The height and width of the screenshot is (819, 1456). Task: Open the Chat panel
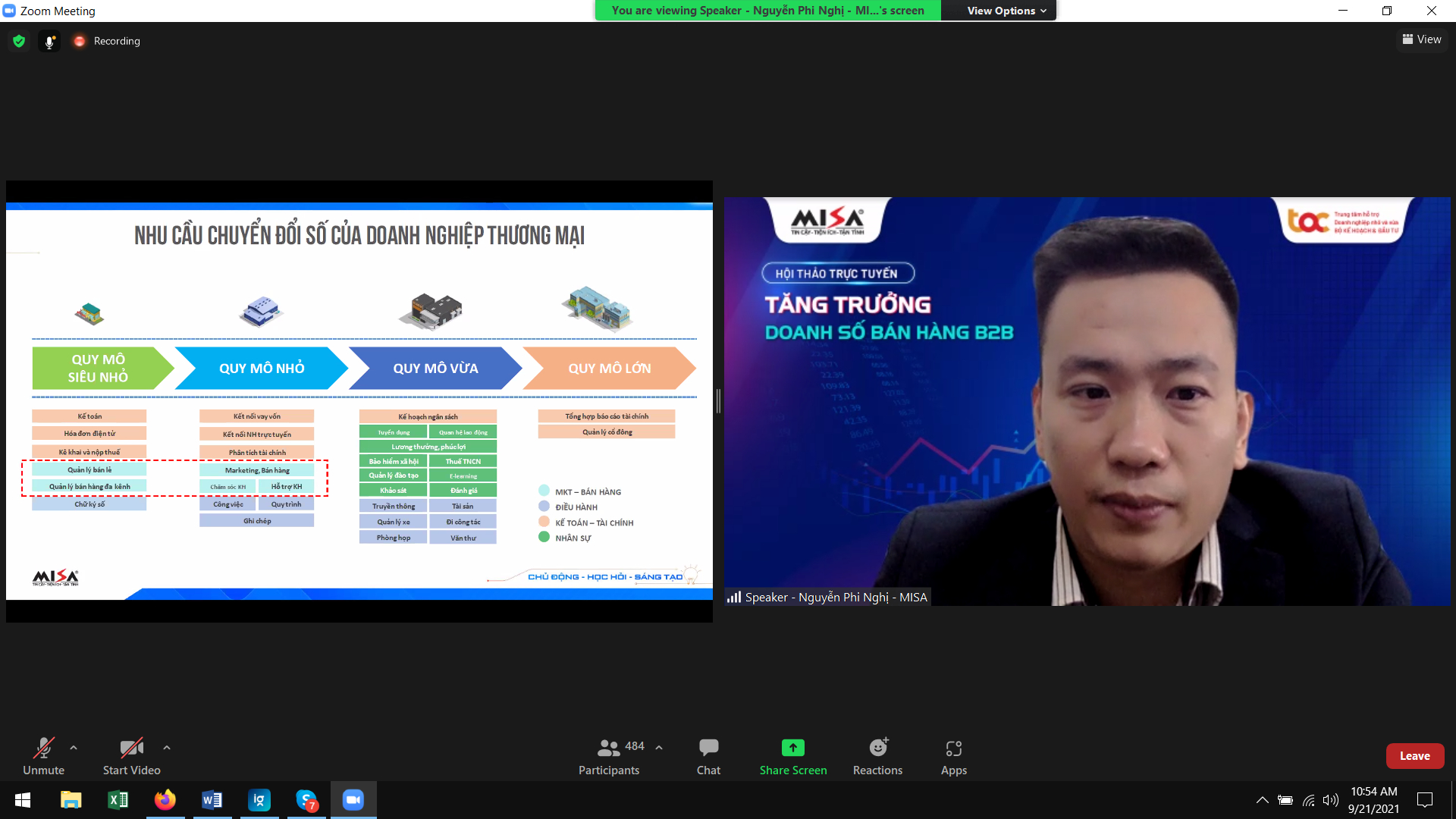(708, 756)
